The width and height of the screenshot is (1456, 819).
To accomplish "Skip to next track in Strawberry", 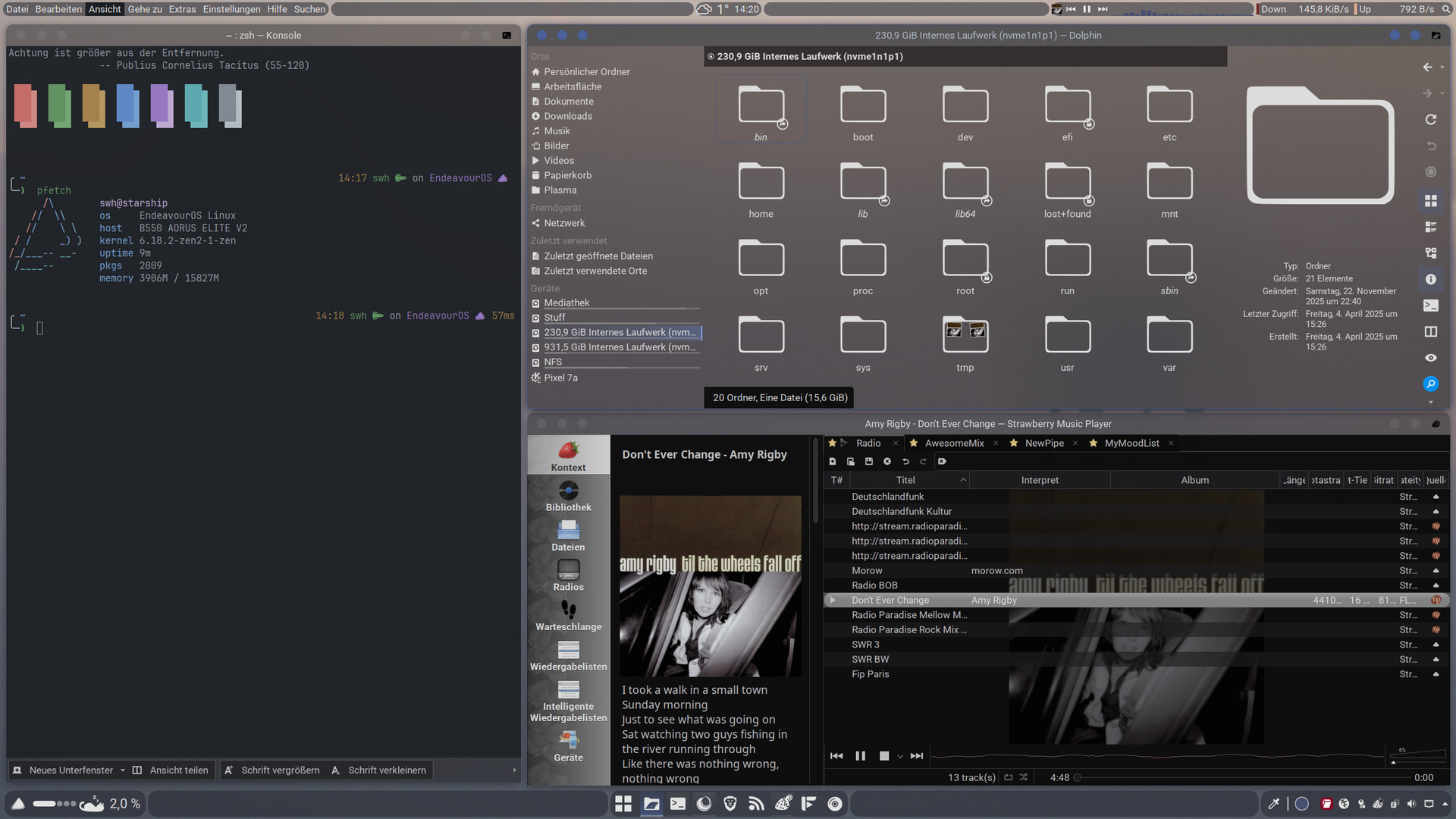I will pos(917,756).
